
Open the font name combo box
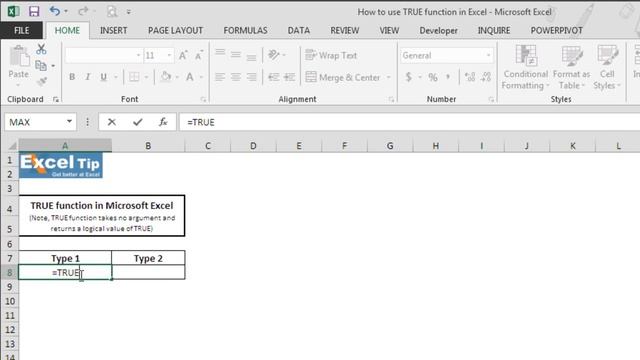coord(103,55)
